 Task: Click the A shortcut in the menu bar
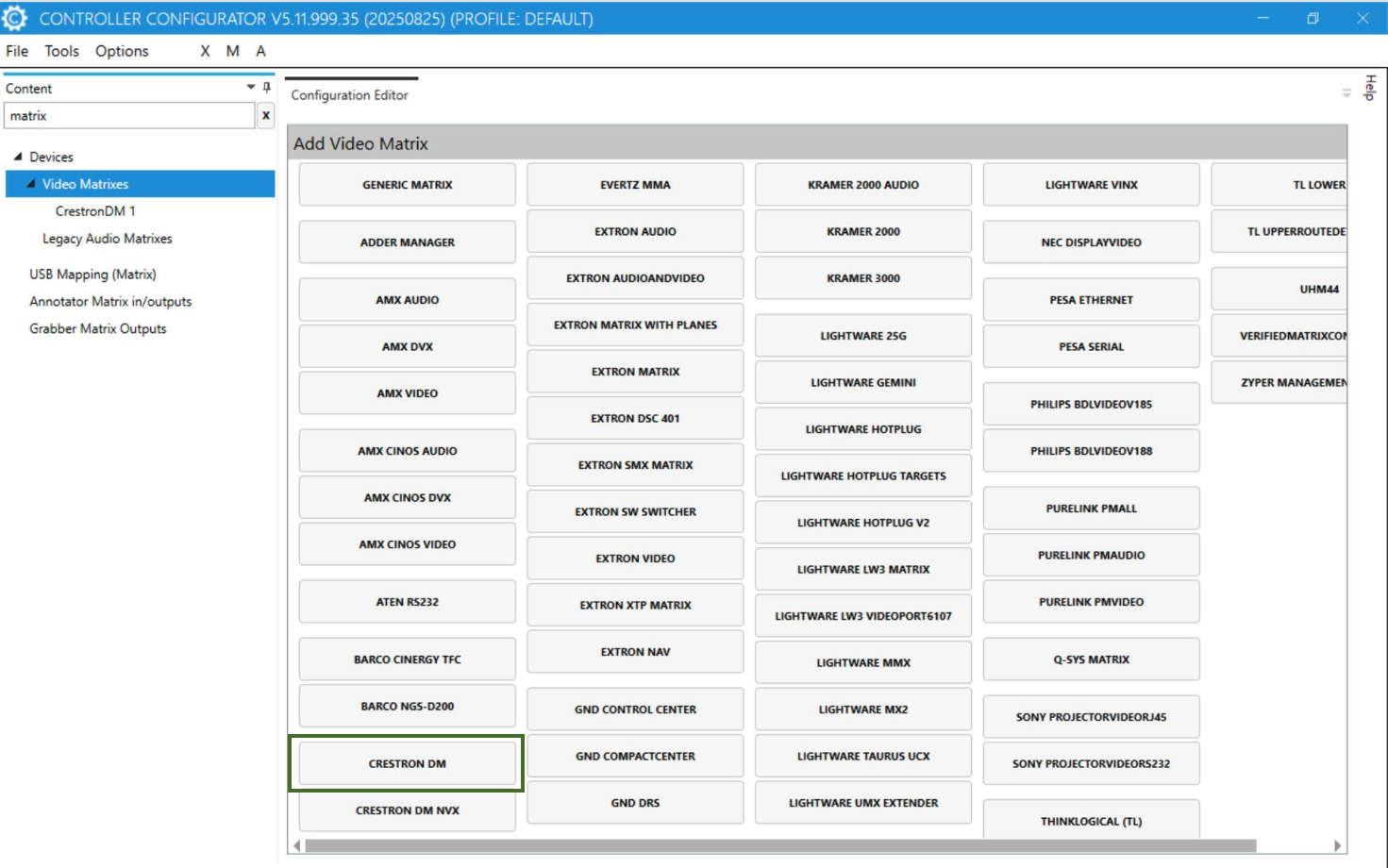point(260,51)
